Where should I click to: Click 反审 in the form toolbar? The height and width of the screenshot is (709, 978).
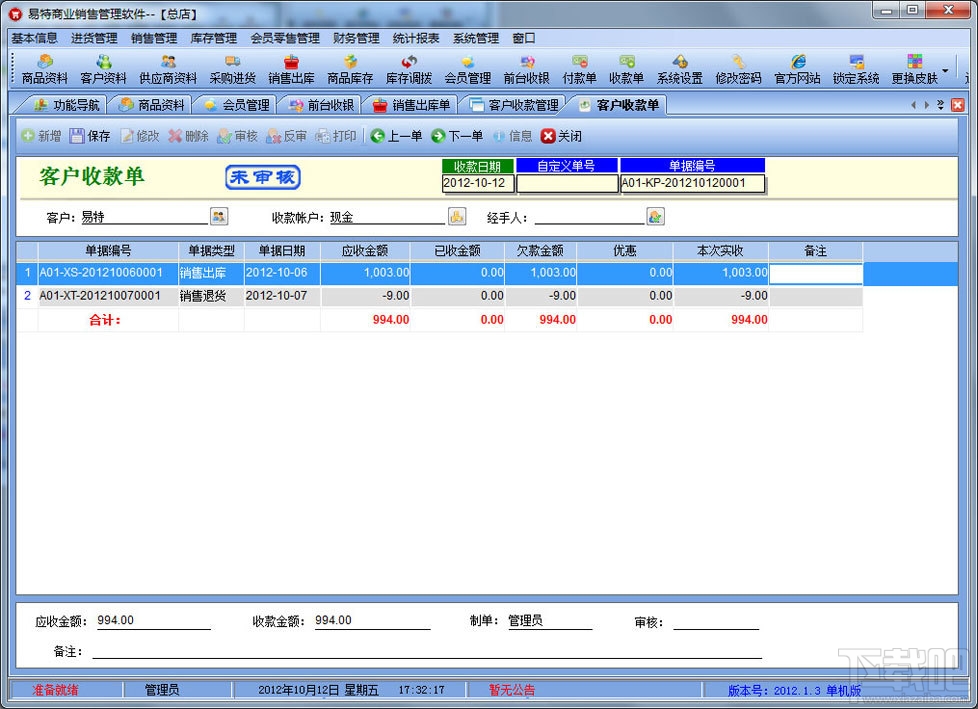tap(286, 136)
